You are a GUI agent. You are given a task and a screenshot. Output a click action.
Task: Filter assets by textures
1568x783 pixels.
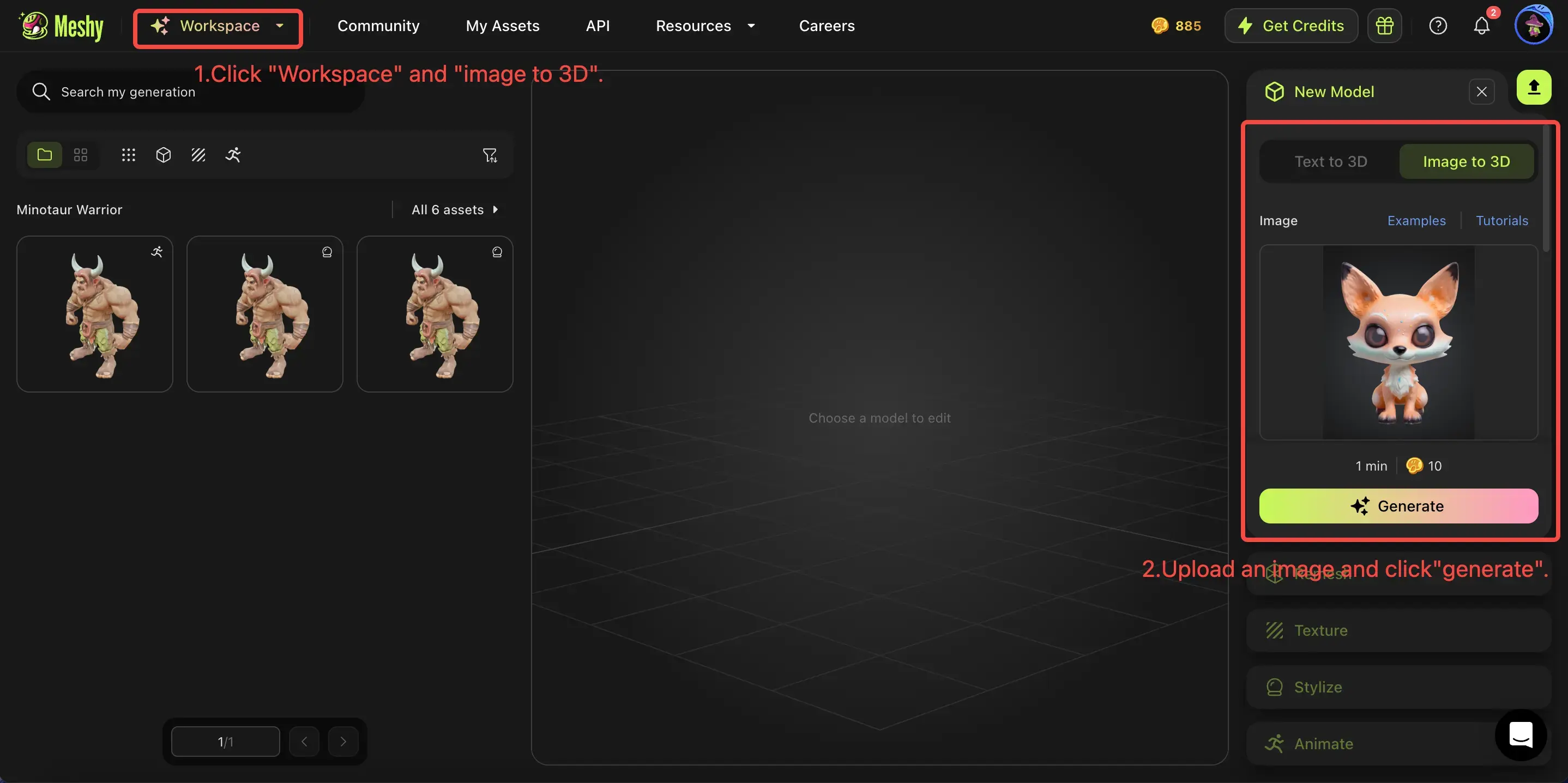pos(198,155)
